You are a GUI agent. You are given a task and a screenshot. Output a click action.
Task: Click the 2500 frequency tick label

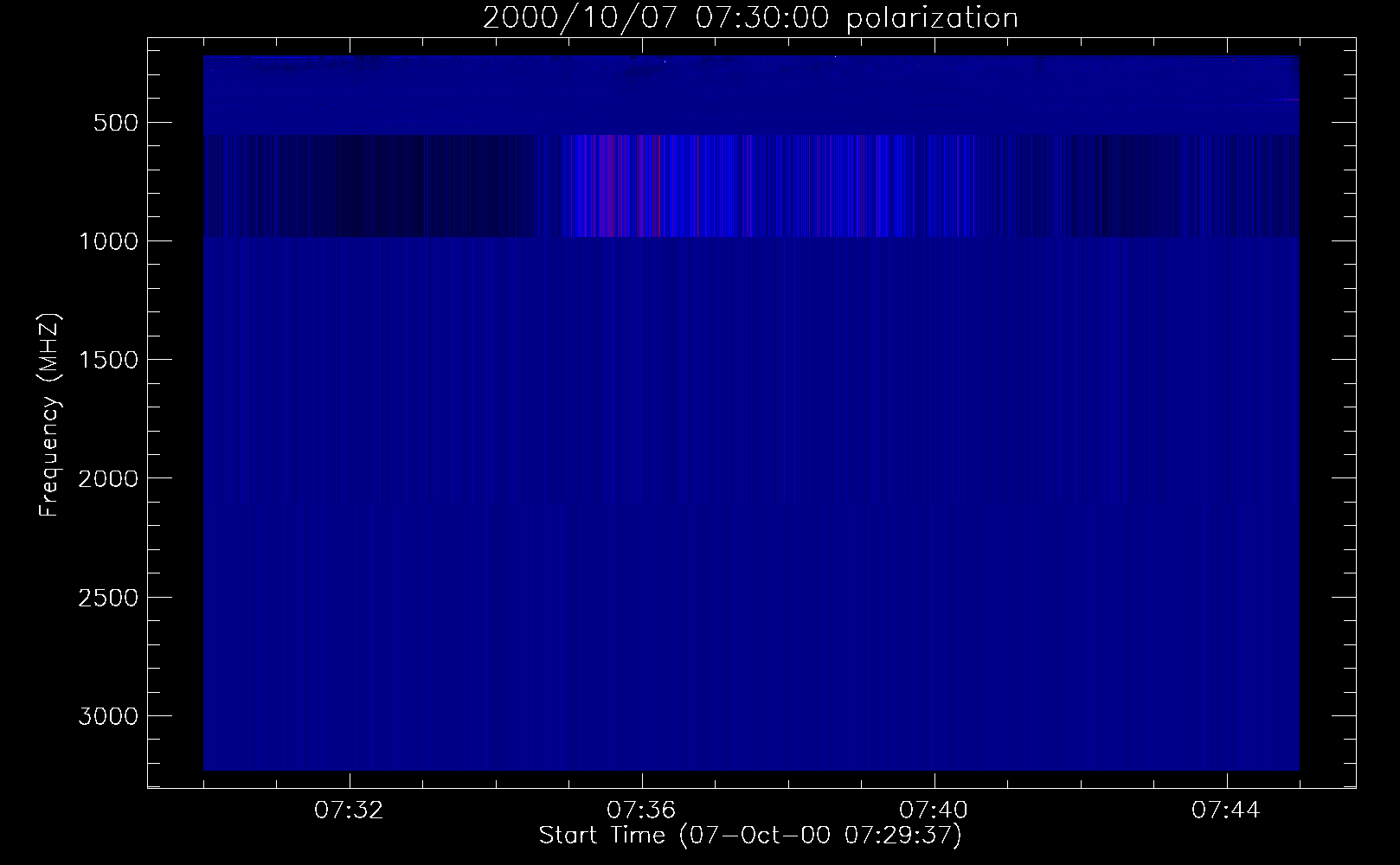pos(108,598)
